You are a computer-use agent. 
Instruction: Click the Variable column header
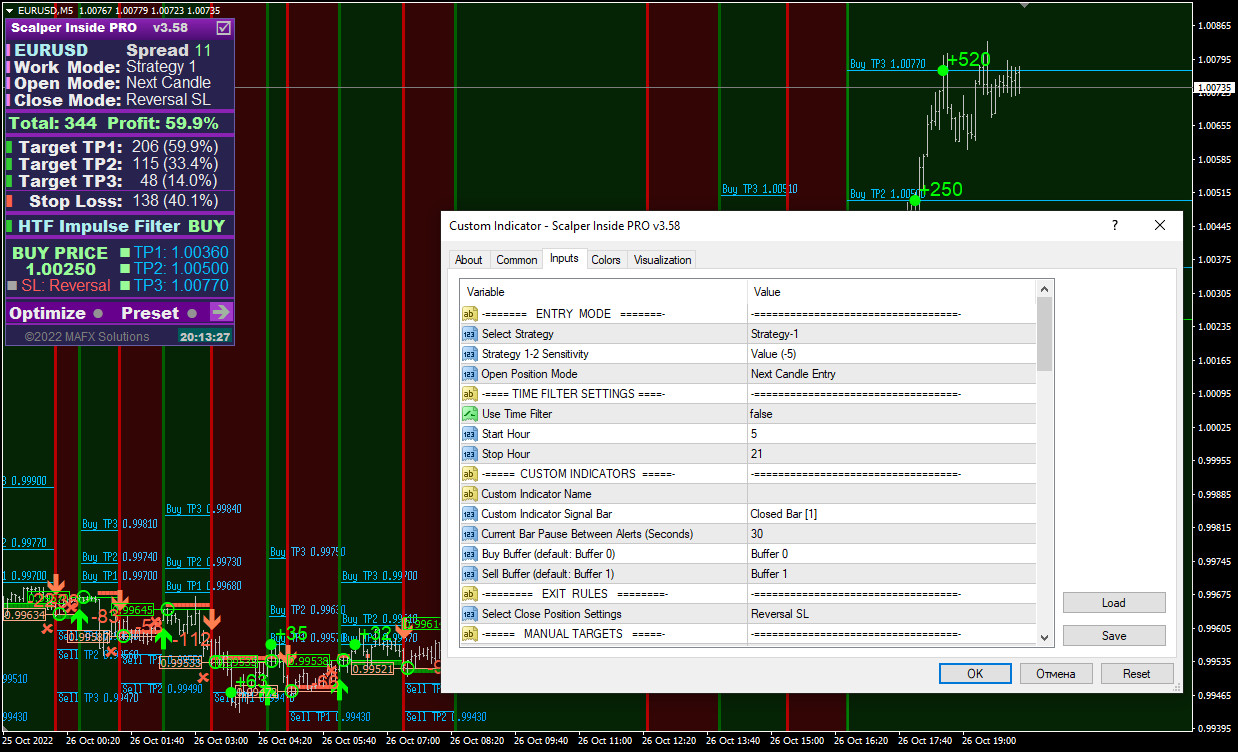coord(604,292)
